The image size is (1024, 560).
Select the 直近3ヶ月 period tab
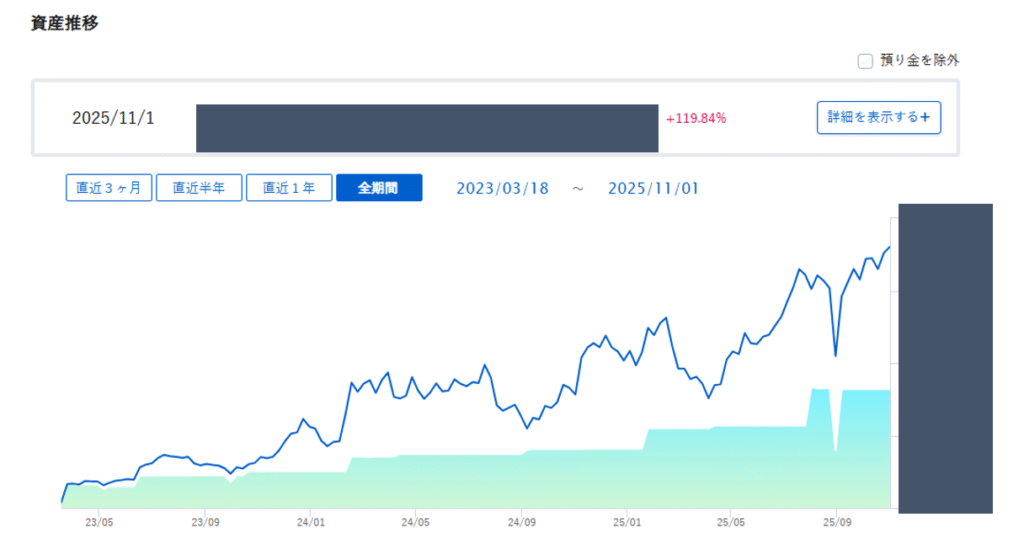pyautogui.click(x=109, y=188)
